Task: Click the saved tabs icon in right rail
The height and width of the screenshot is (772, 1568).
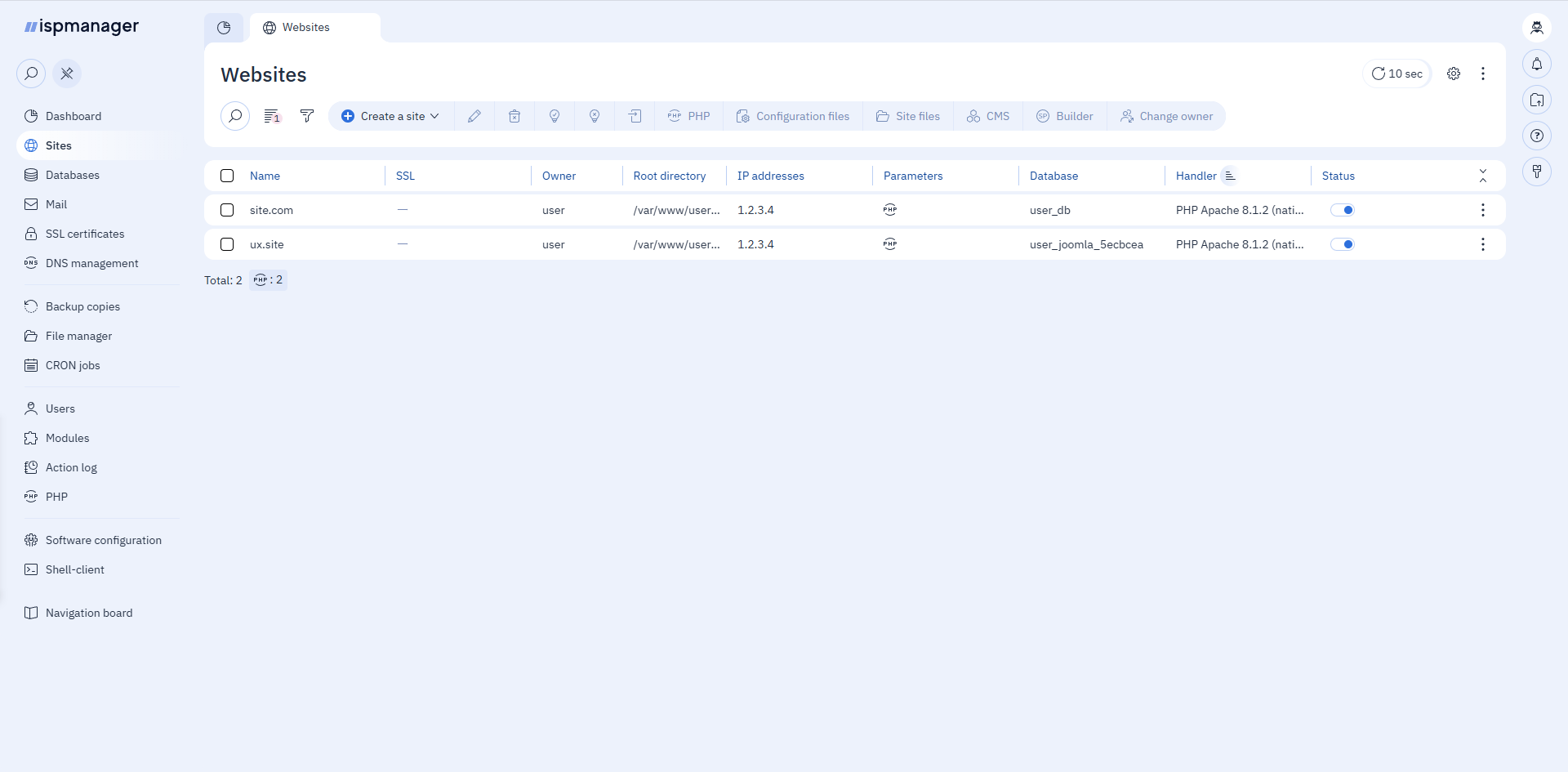Action: point(1537,100)
